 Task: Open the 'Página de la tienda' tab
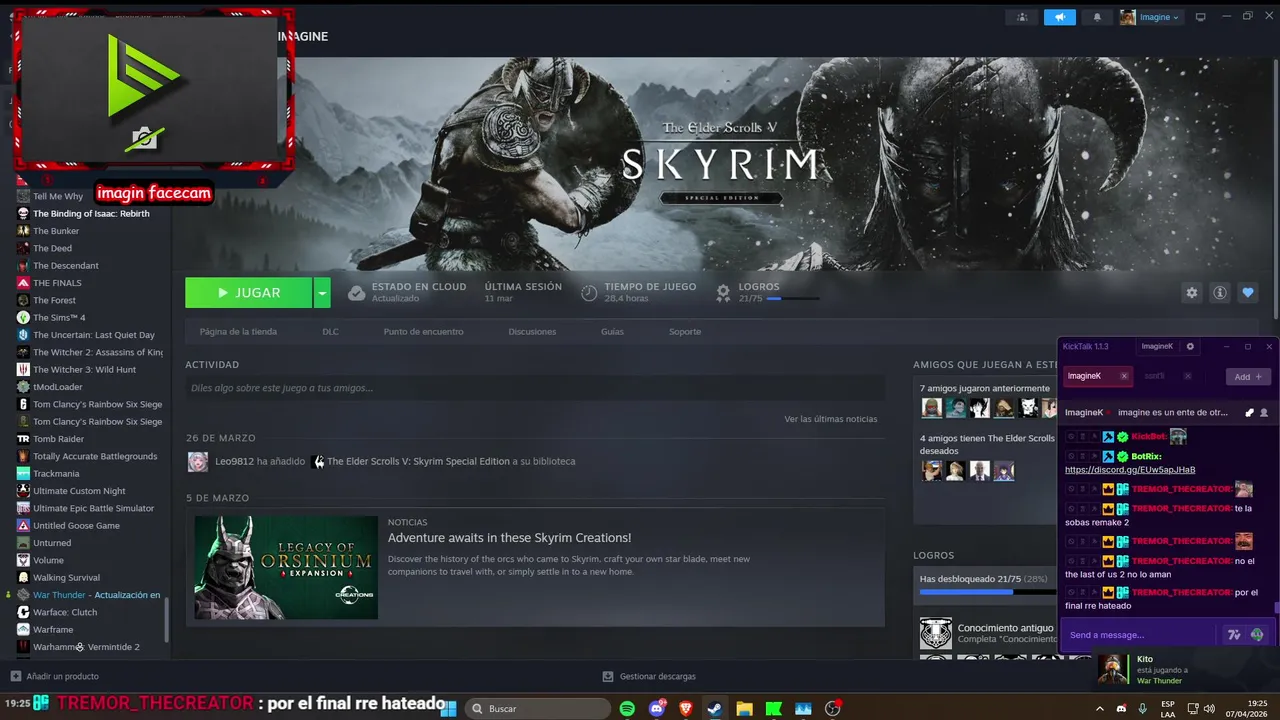point(238,331)
